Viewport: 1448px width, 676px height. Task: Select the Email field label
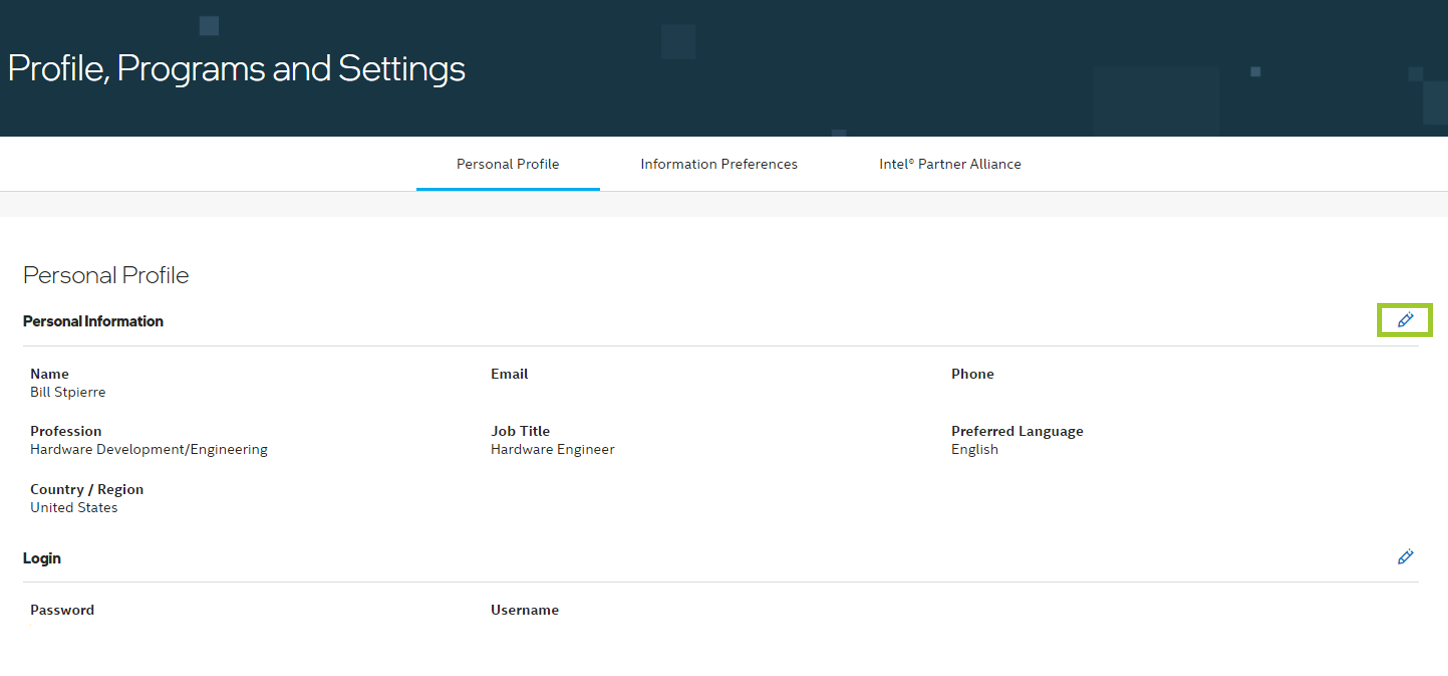(509, 374)
